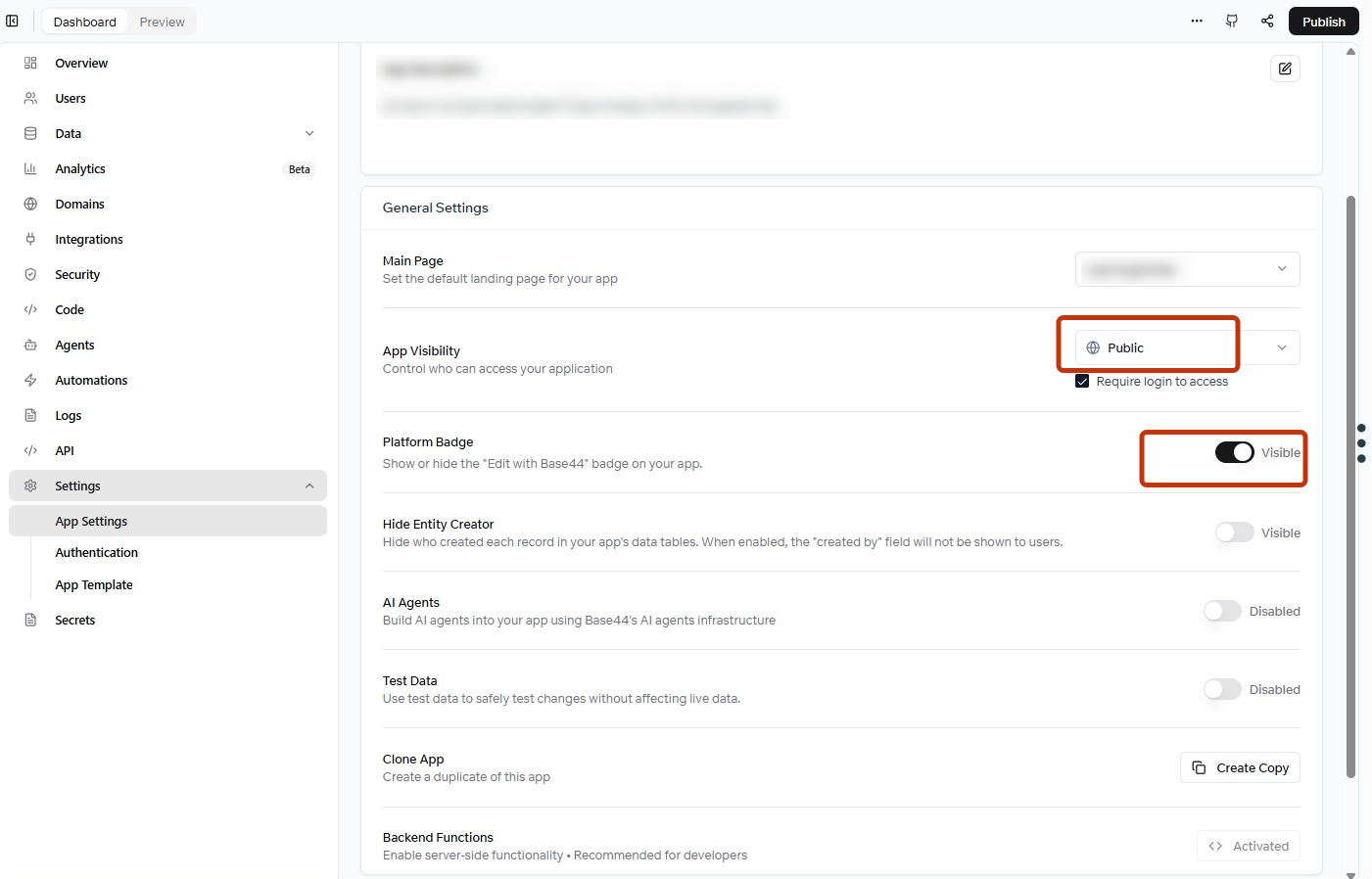Turn on the Test Data switch
The width and height of the screenshot is (1372, 879).
1222,689
